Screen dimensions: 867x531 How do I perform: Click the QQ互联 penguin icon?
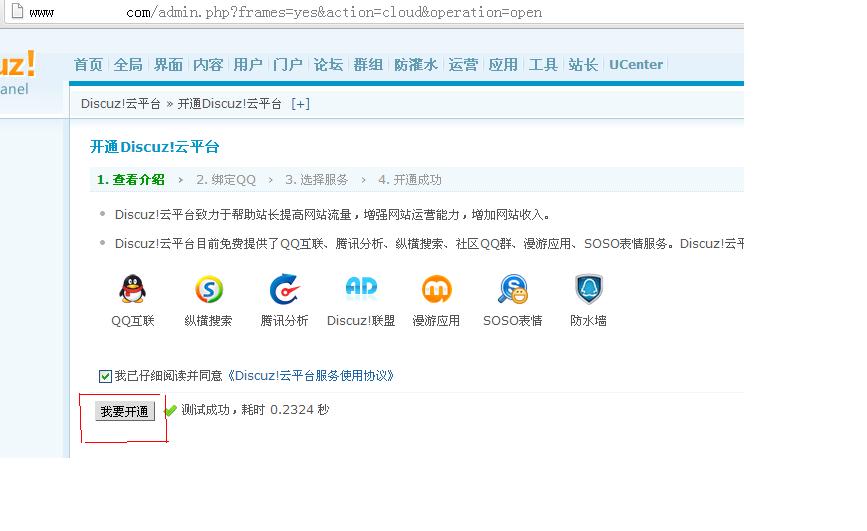(x=133, y=289)
